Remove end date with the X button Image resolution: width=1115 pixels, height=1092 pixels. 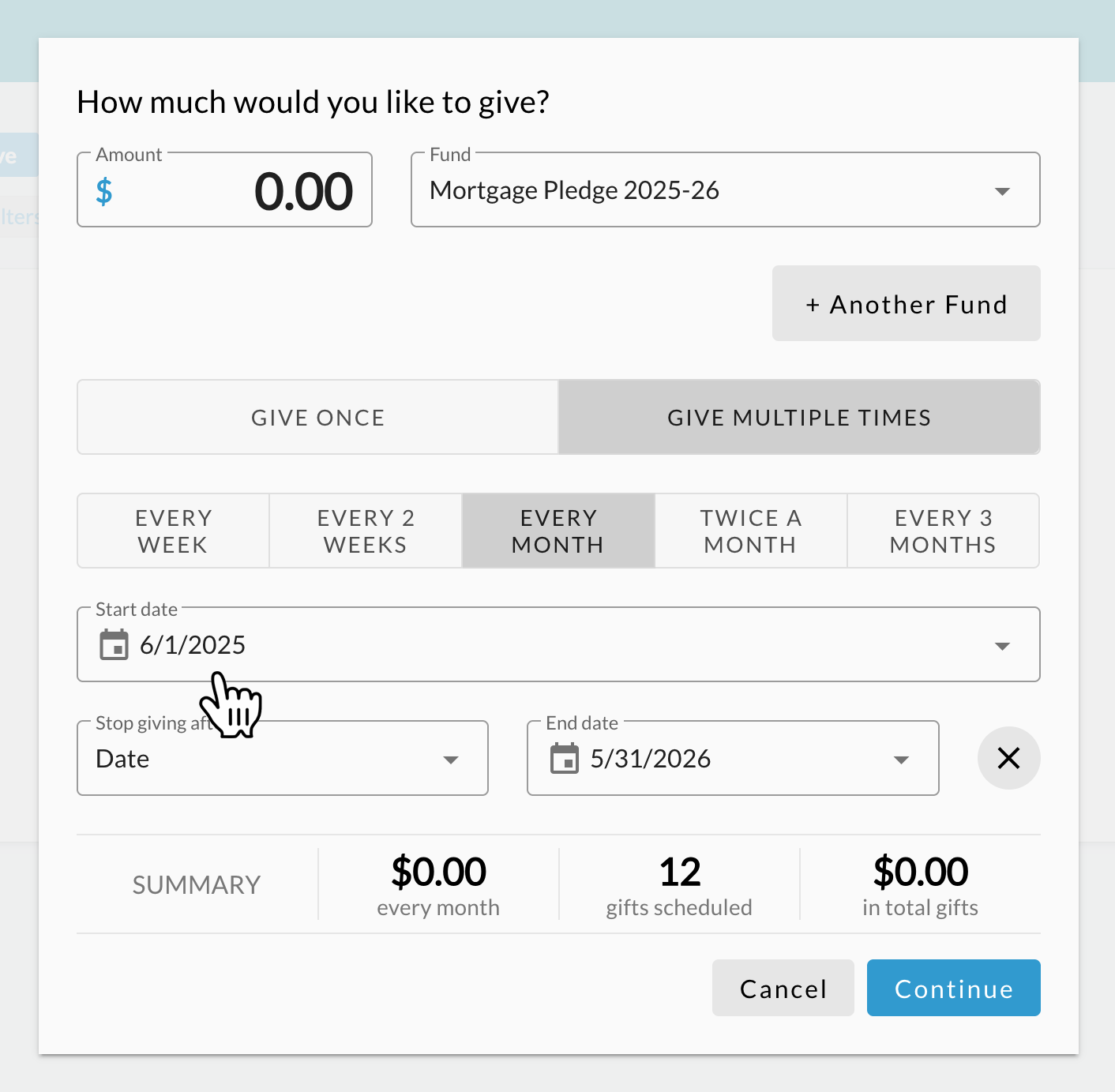tap(1008, 758)
